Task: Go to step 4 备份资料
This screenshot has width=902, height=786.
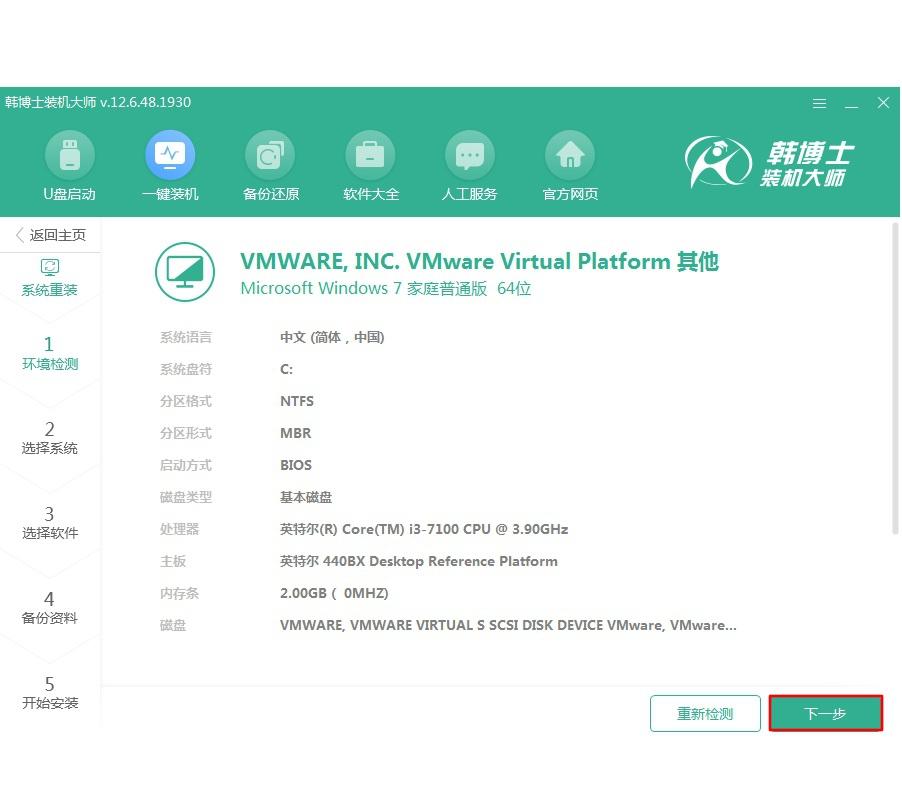Action: pyautogui.click(x=50, y=608)
